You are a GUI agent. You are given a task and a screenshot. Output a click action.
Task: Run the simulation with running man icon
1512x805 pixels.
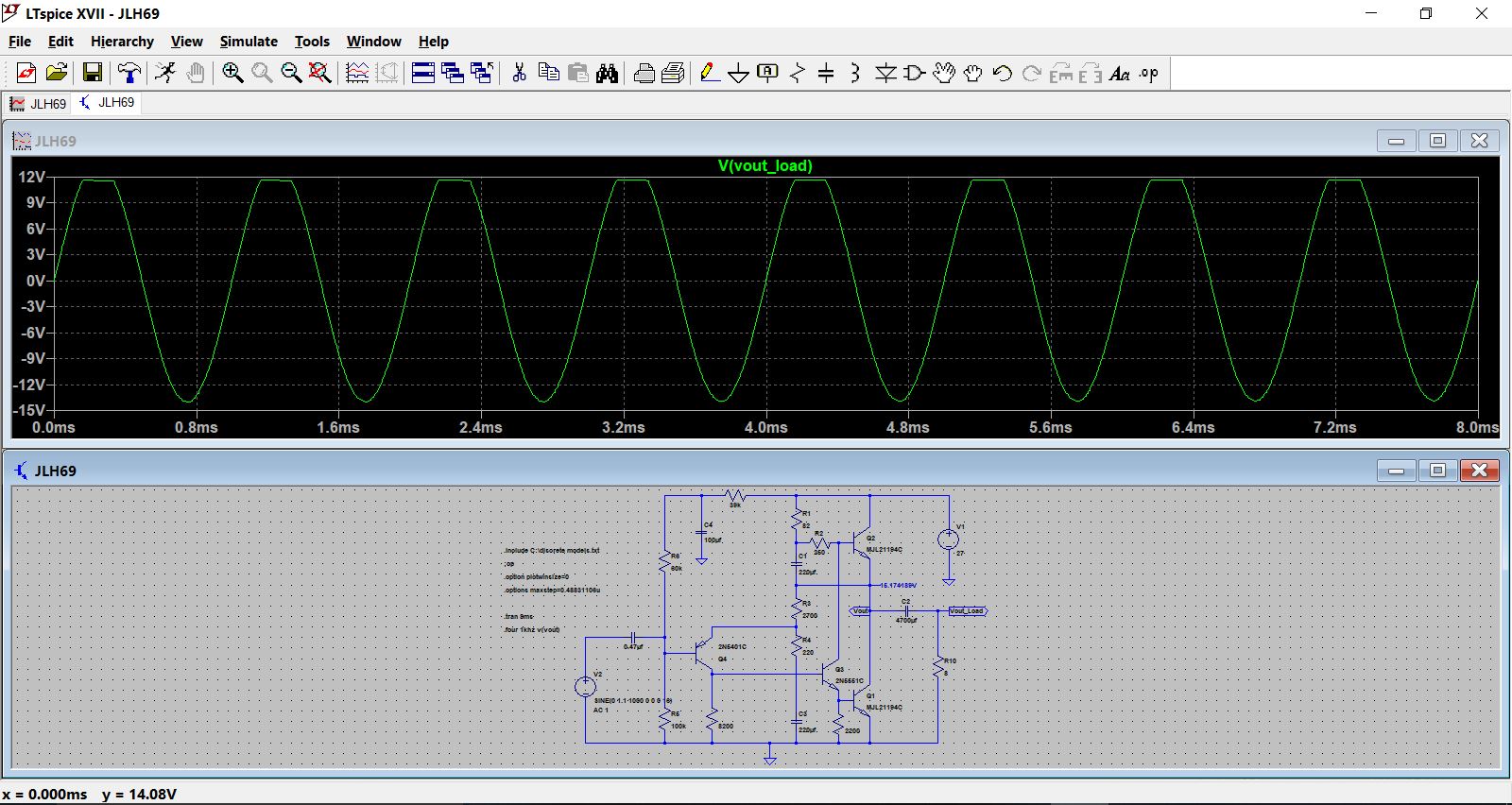tap(166, 73)
